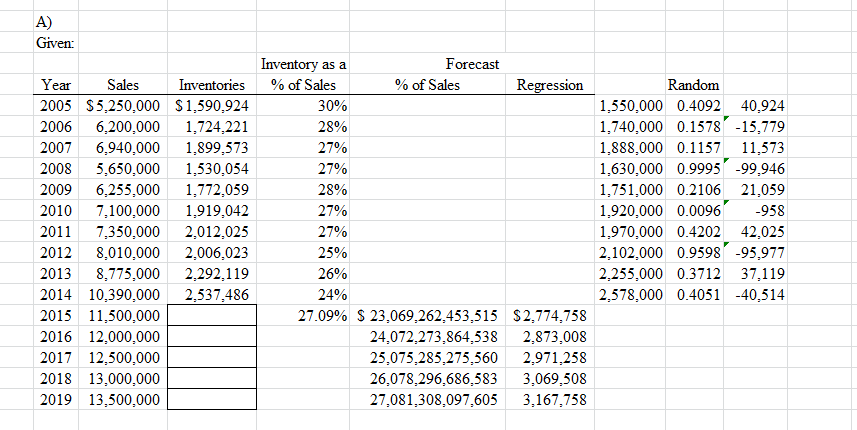The height and width of the screenshot is (430, 857).
Task: Select the empty 2015 Inventories cell
Action: coord(212,316)
